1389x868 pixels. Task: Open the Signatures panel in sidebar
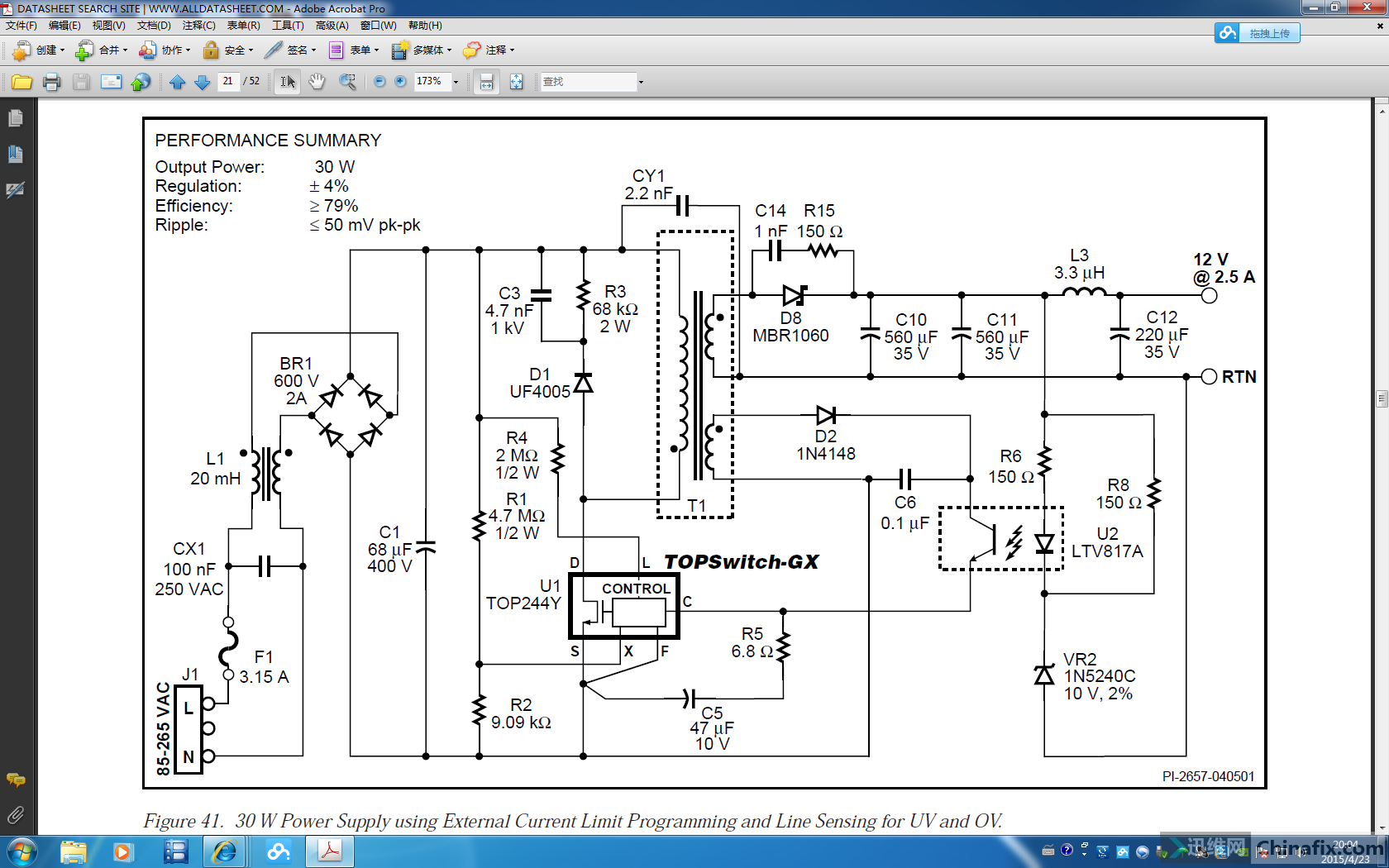point(15,190)
